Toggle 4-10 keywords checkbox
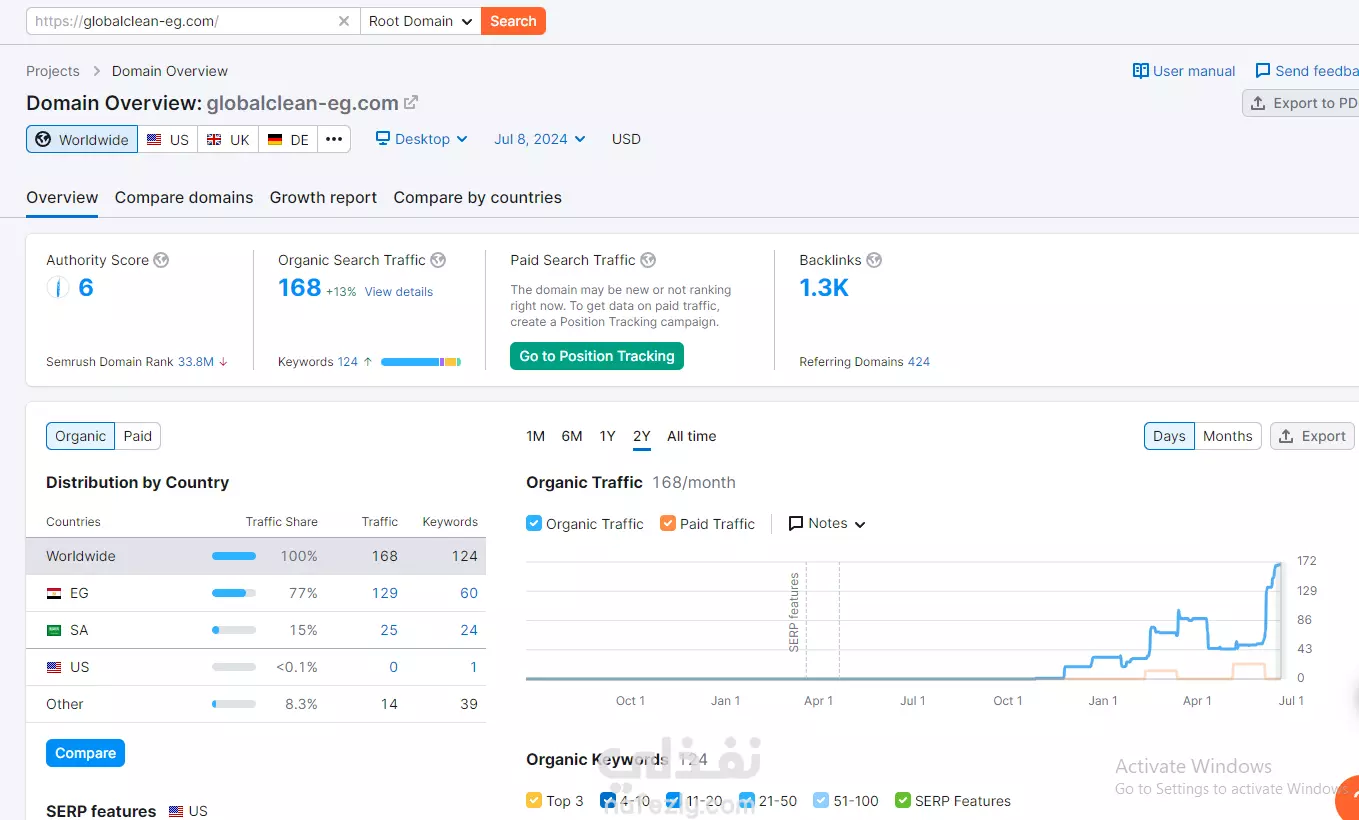Image resolution: width=1359 pixels, height=820 pixels. 608,800
